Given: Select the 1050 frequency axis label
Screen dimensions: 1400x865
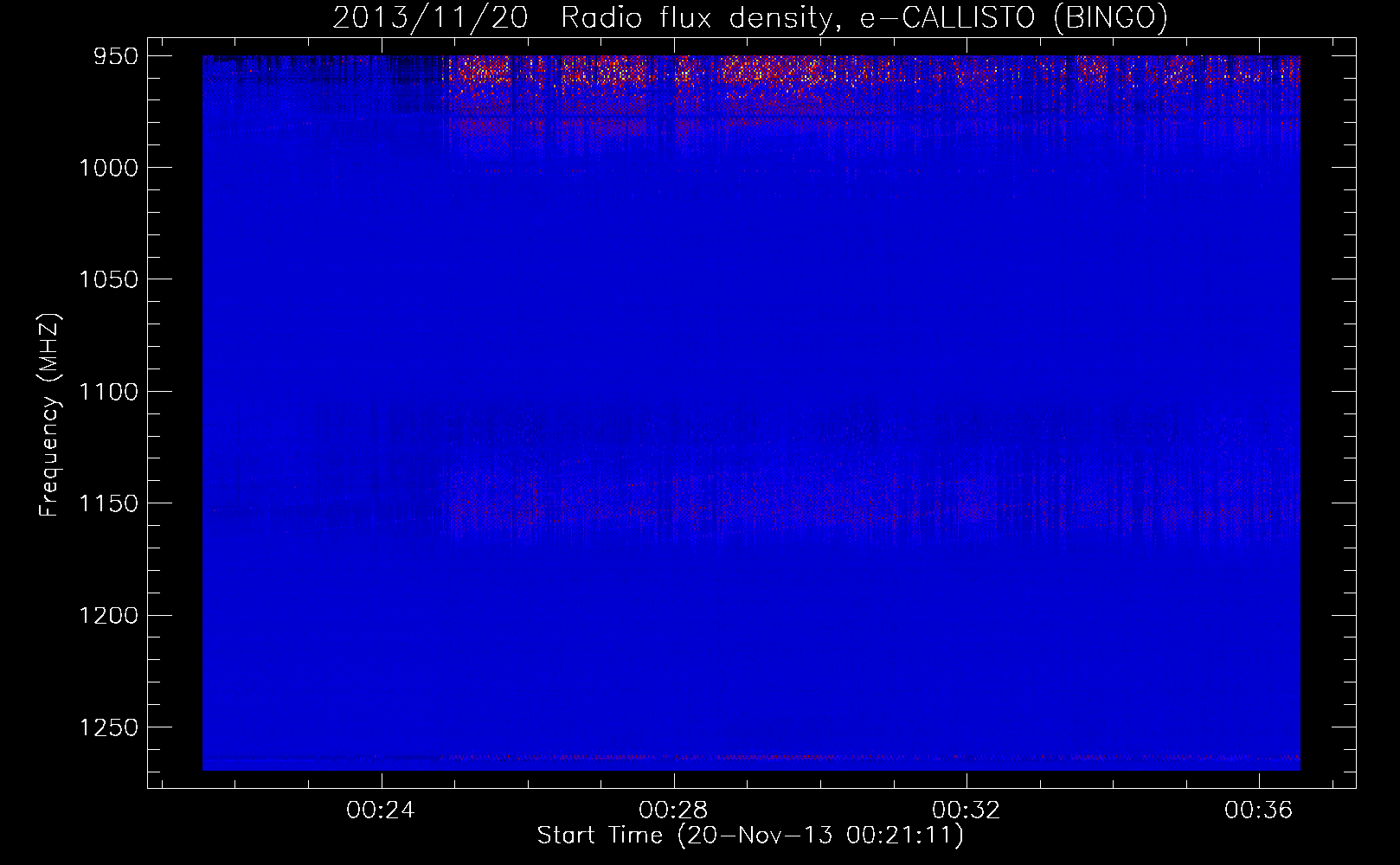Looking at the screenshot, I should (108, 279).
